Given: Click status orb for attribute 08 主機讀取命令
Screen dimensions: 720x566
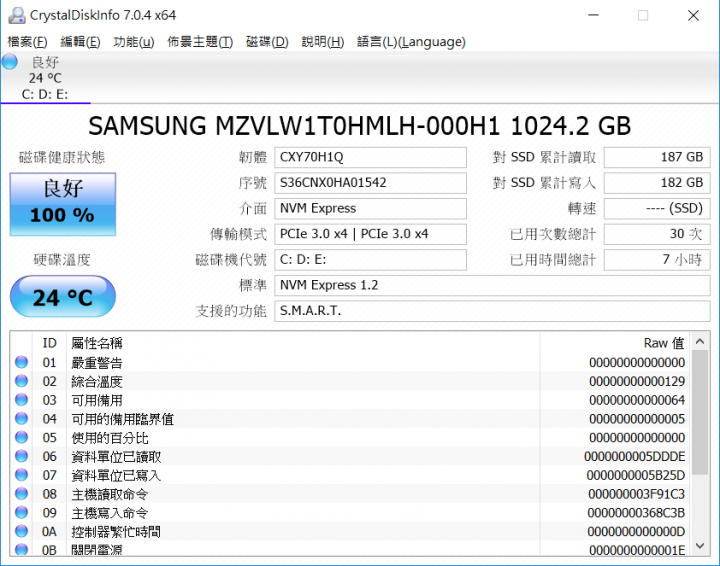Looking at the screenshot, I should (x=22, y=494).
